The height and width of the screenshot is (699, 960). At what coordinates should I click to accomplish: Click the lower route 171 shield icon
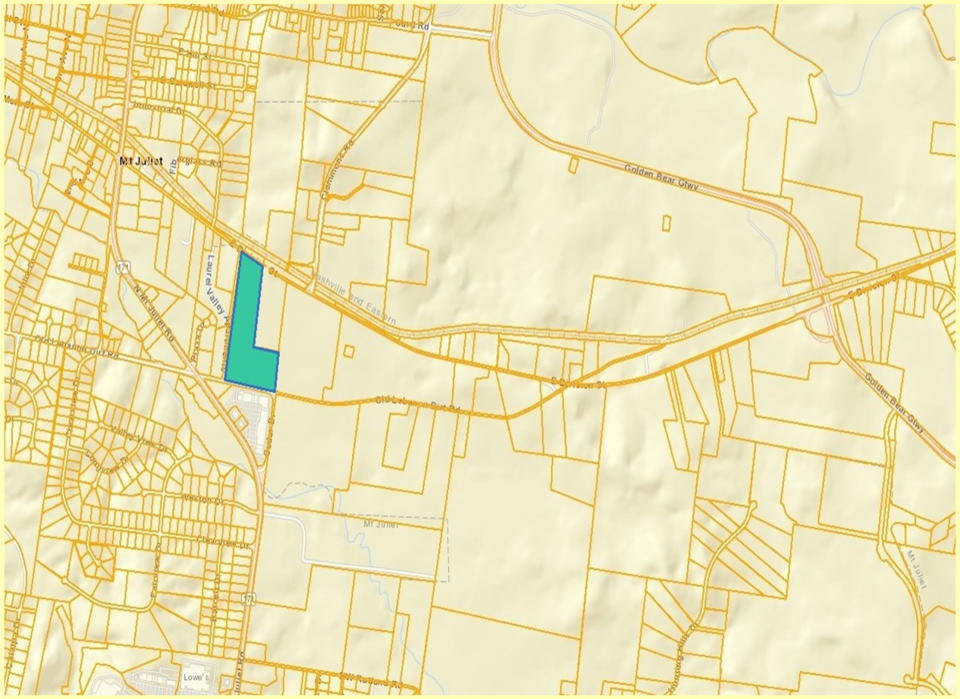[248, 597]
